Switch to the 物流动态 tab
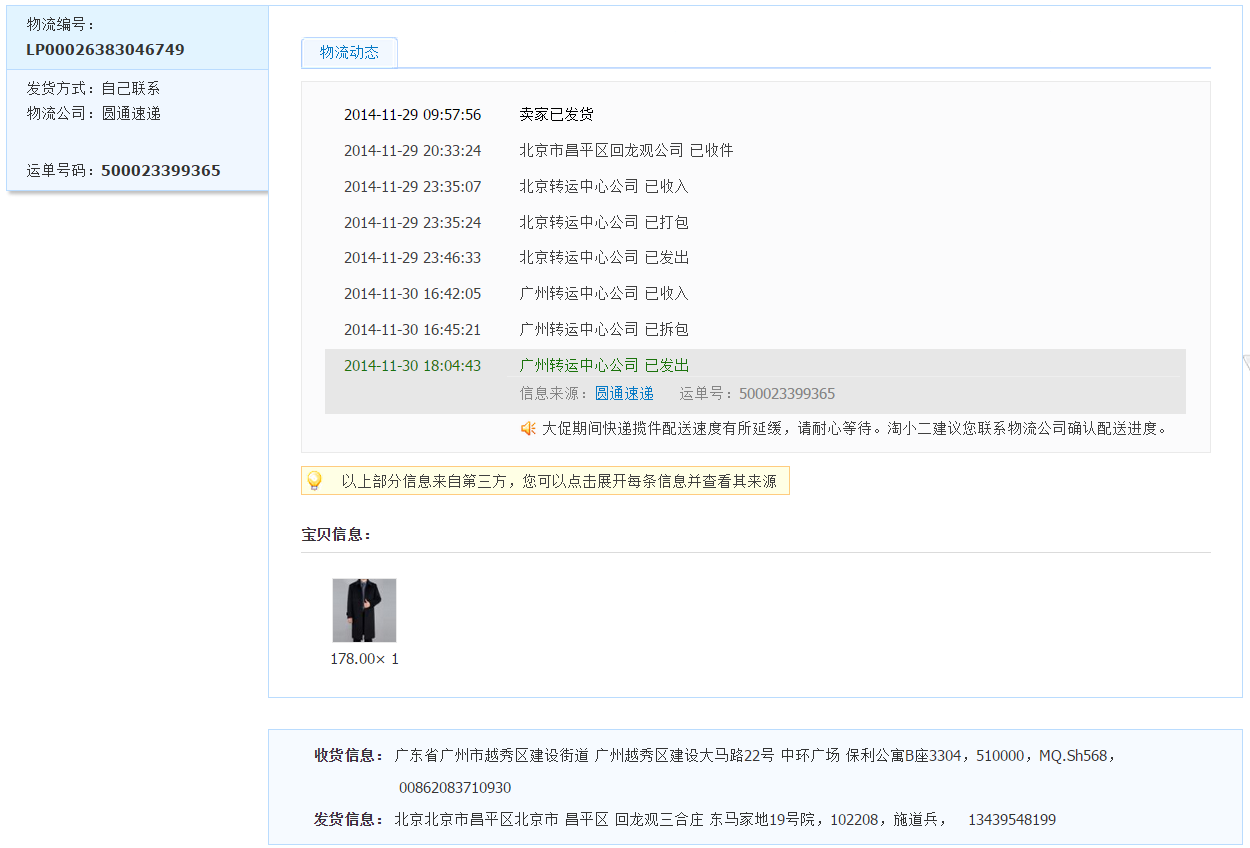1250x848 pixels. tap(349, 53)
